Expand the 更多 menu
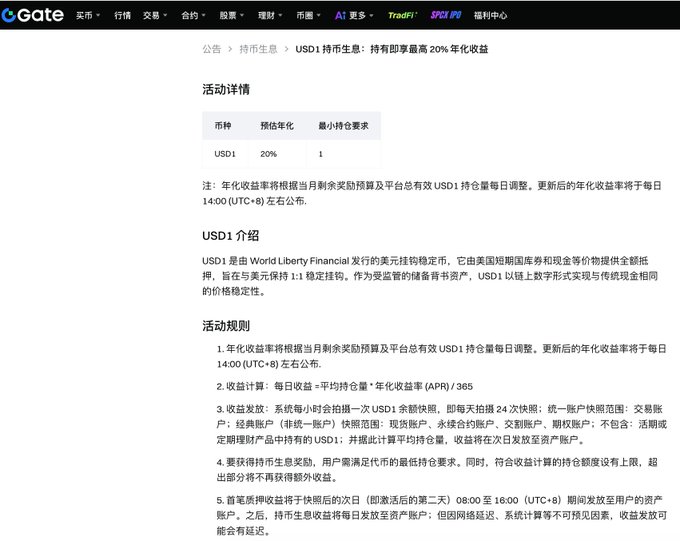The height and width of the screenshot is (541, 680). pos(361,16)
